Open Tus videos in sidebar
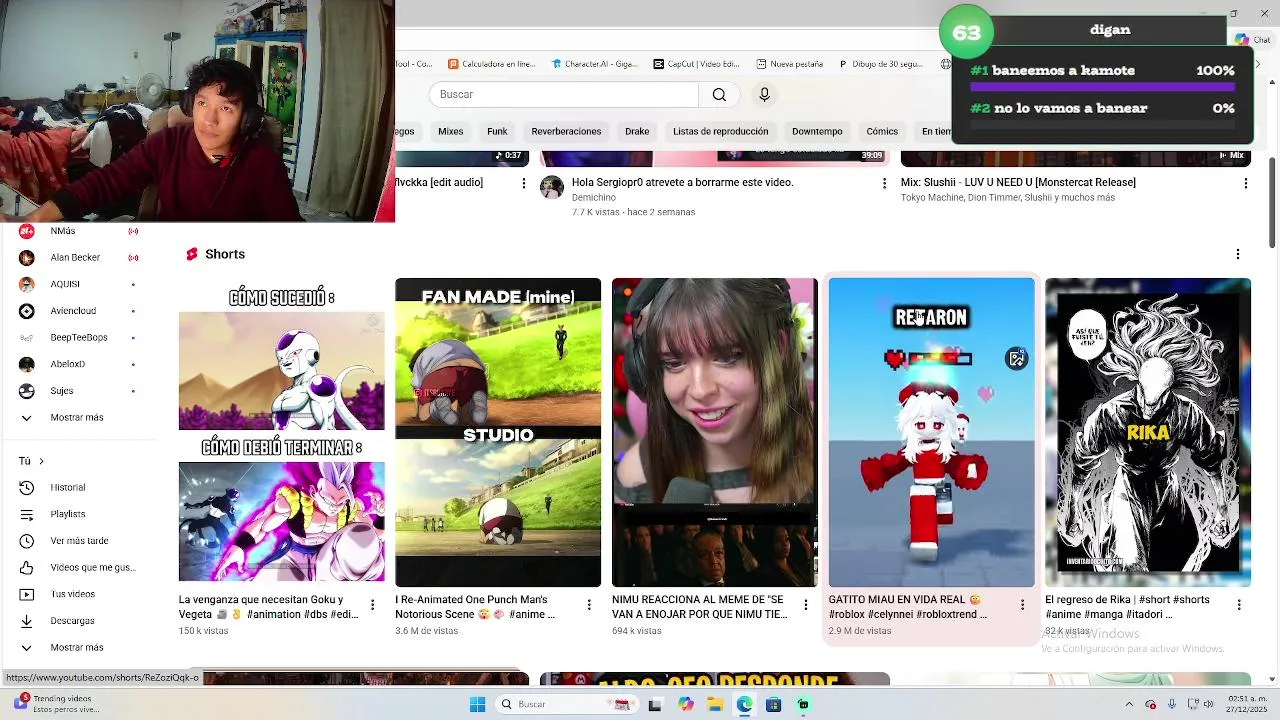 coord(72,594)
